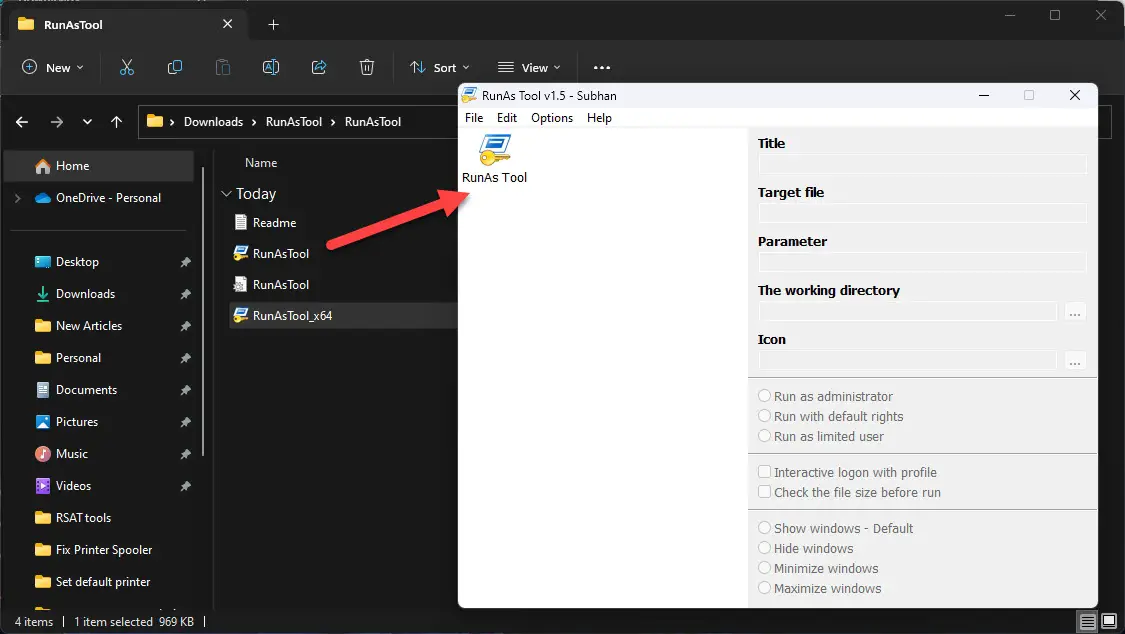Click the Cut icon in Explorer toolbar
Viewport: 1125px width, 634px height.
(x=126, y=67)
